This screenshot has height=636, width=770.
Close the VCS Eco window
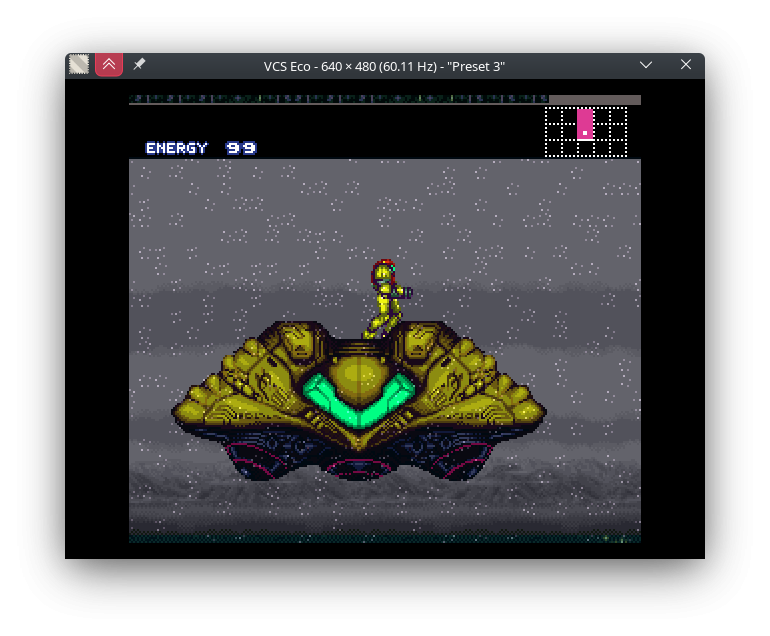point(686,64)
